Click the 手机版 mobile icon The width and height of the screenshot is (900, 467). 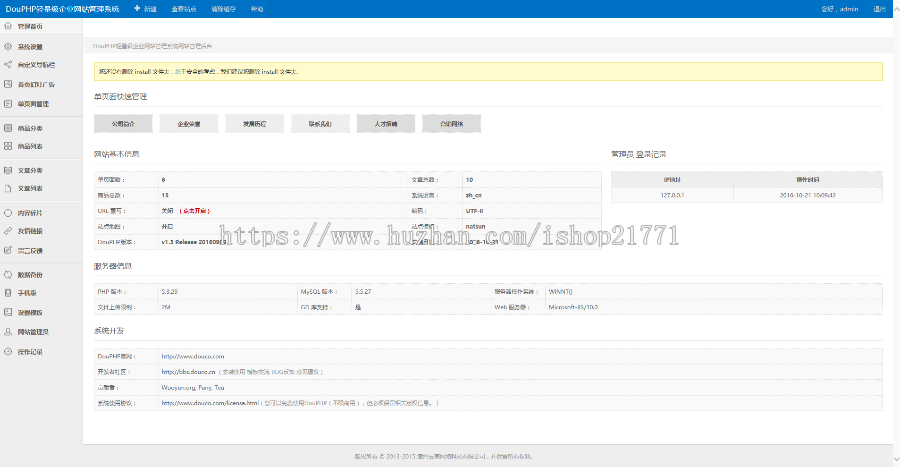(x=9, y=293)
